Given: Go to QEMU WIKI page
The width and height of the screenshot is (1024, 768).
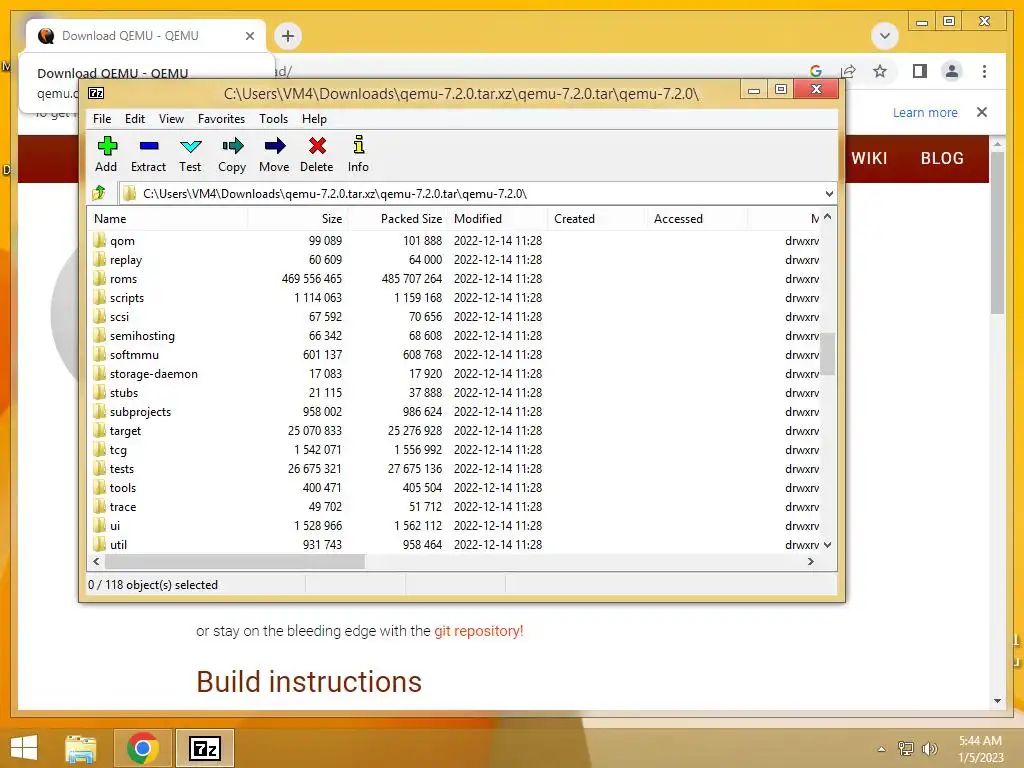Looking at the screenshot, I should pyautogui.click(x=869, y=159).
